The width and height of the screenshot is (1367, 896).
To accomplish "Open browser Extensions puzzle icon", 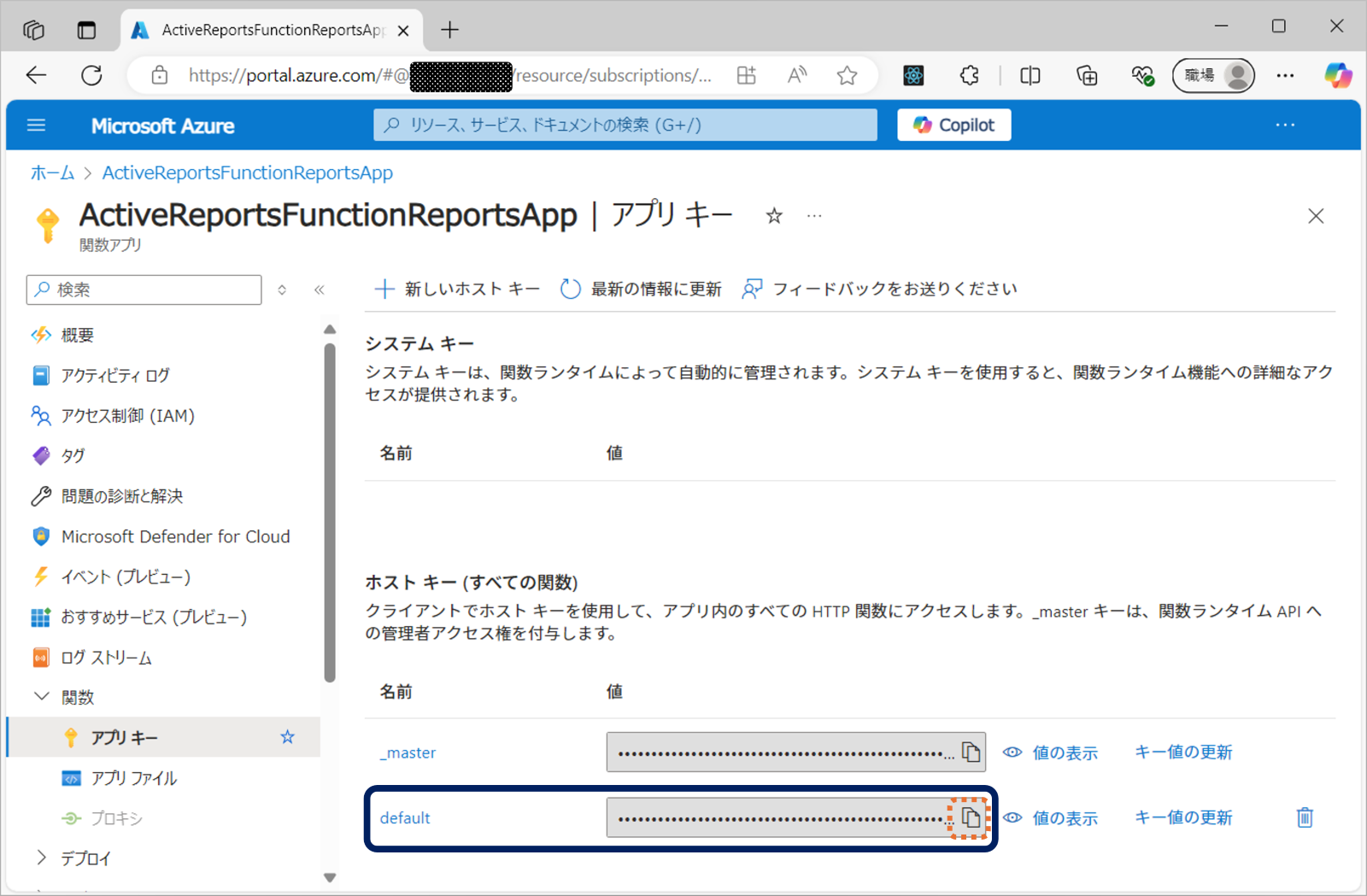I will click(969, 75).
